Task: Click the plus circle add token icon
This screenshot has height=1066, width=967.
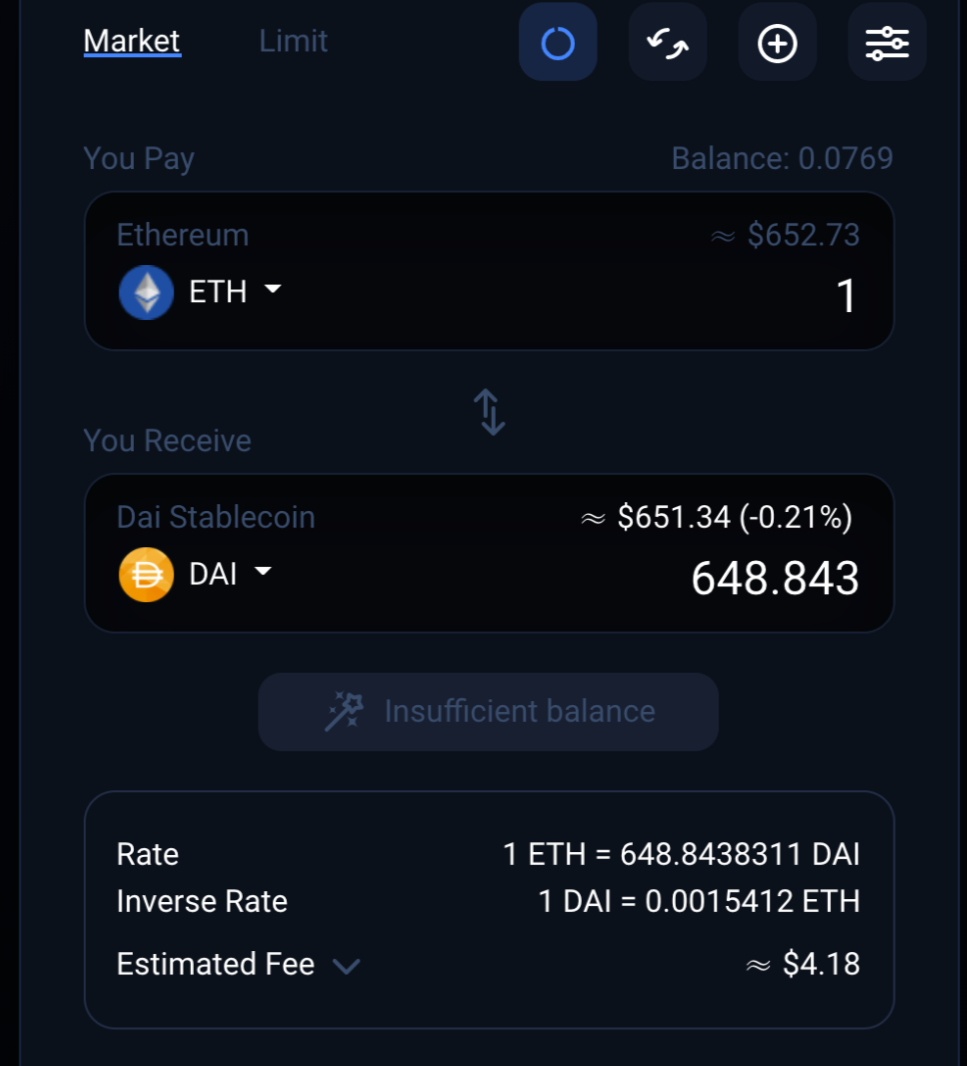Action: coord(777,43)
